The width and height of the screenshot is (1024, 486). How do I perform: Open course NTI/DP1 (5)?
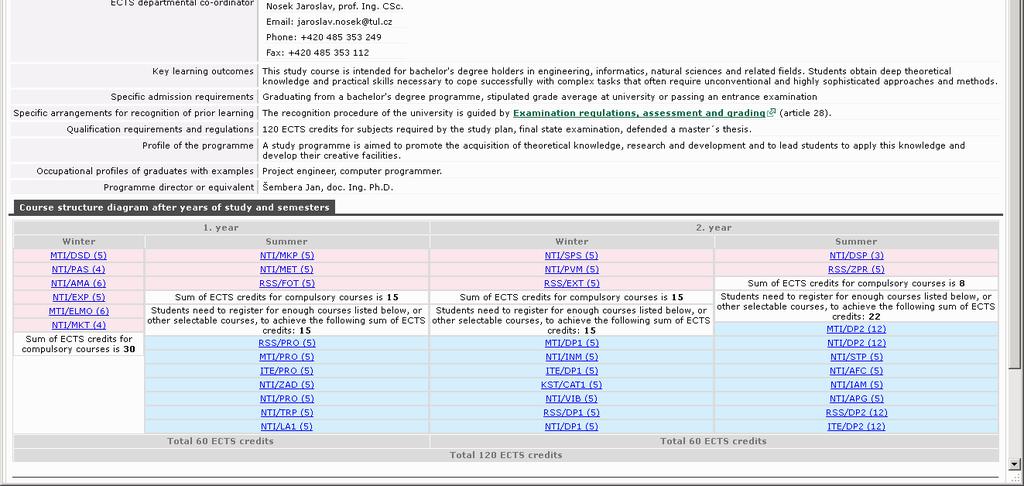pyautogui.click(x=571, y=427)
